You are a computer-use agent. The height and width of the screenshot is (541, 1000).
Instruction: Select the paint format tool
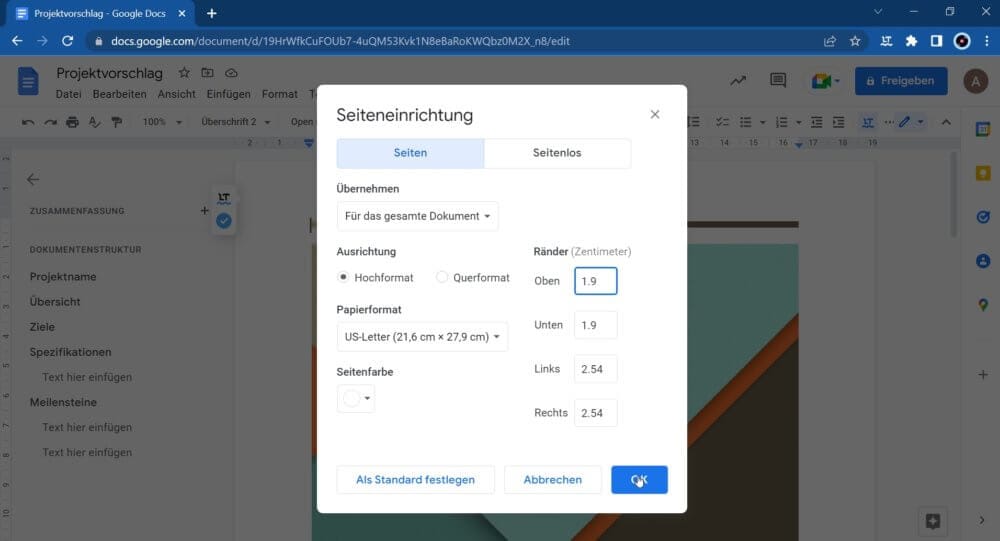coord(116,122)
